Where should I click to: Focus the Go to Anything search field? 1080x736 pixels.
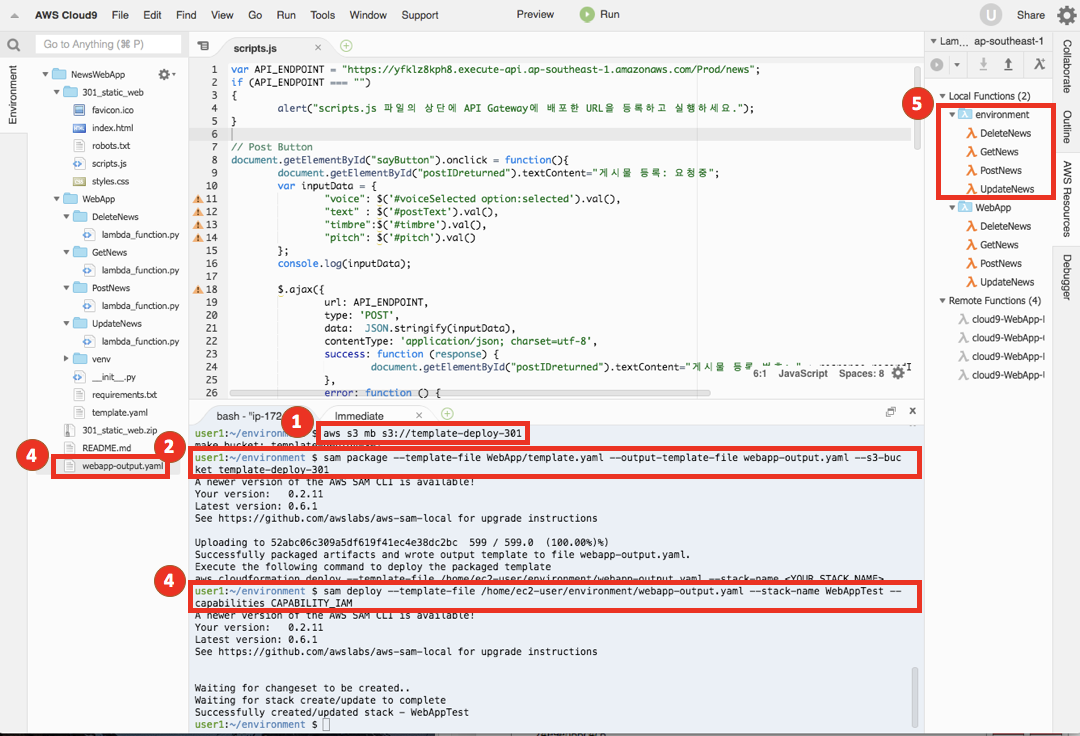[108, 44]
